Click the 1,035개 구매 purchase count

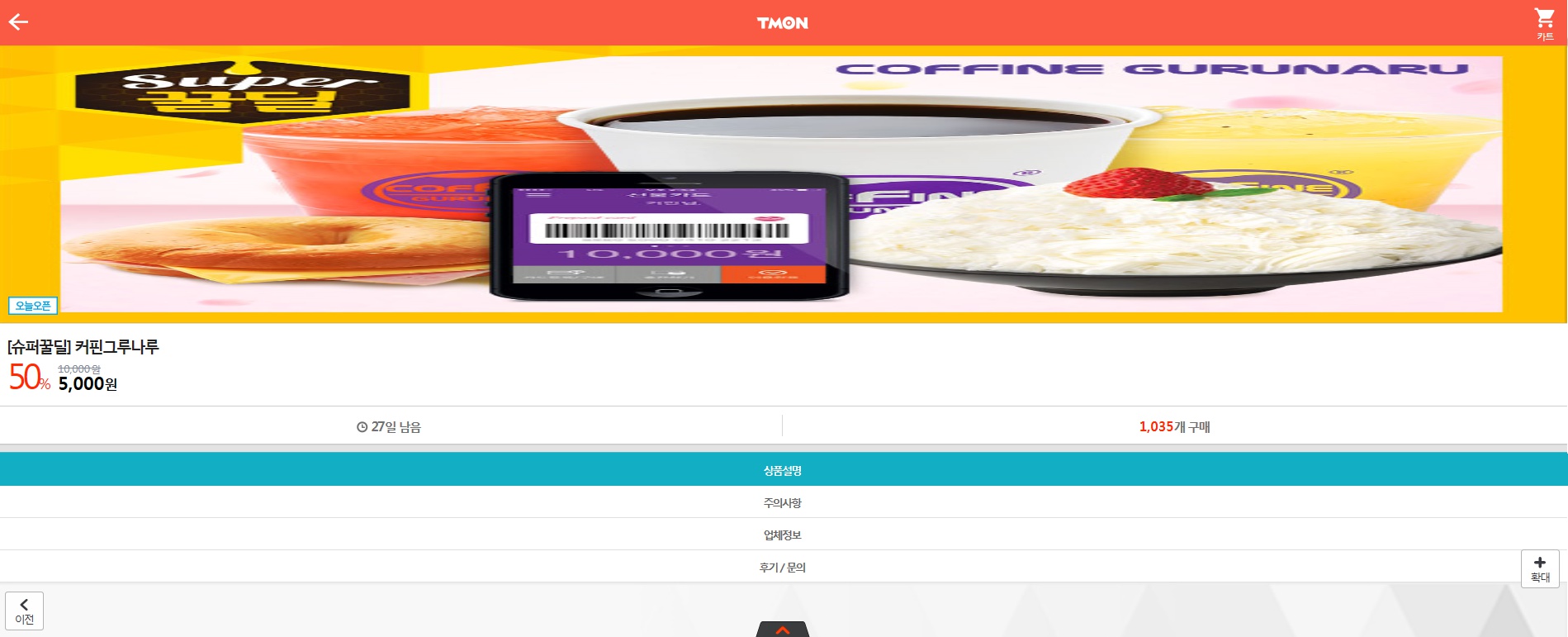tap(1174, 427)
